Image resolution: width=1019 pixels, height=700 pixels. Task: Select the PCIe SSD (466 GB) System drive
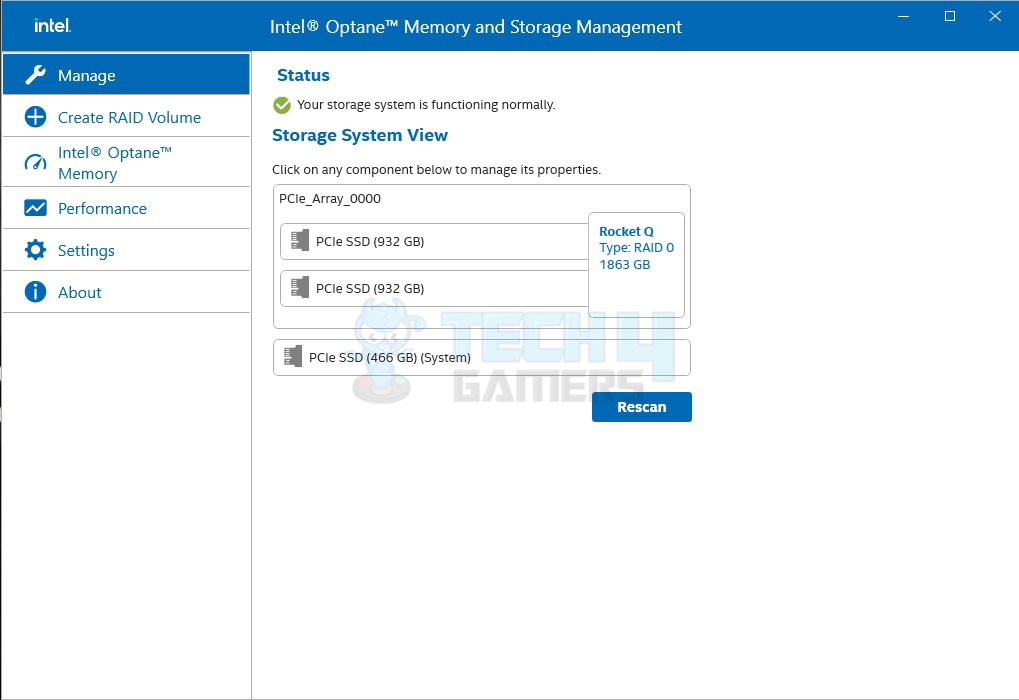click(x=482, y=357)
